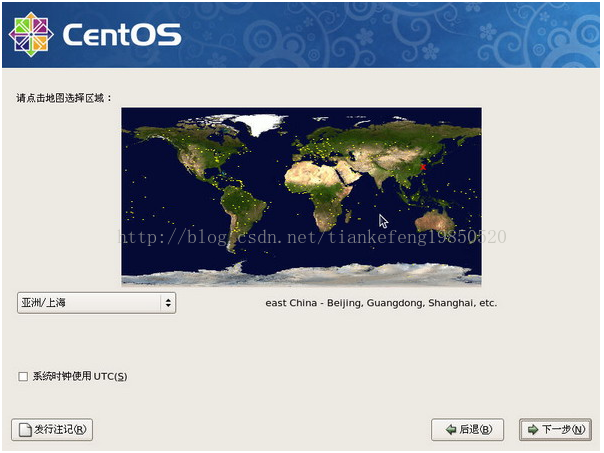Go back with the 后退 button

pos(467,430)
